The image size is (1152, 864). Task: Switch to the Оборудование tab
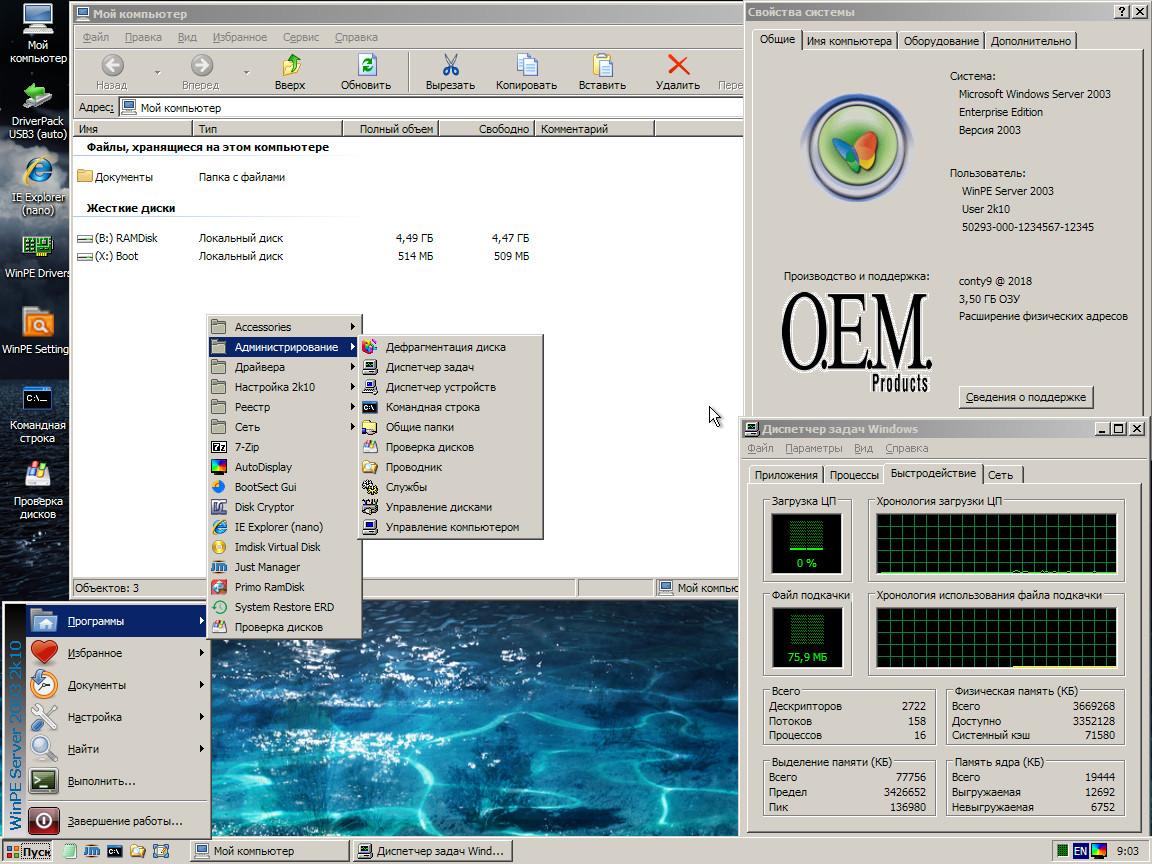pos(940,41)
